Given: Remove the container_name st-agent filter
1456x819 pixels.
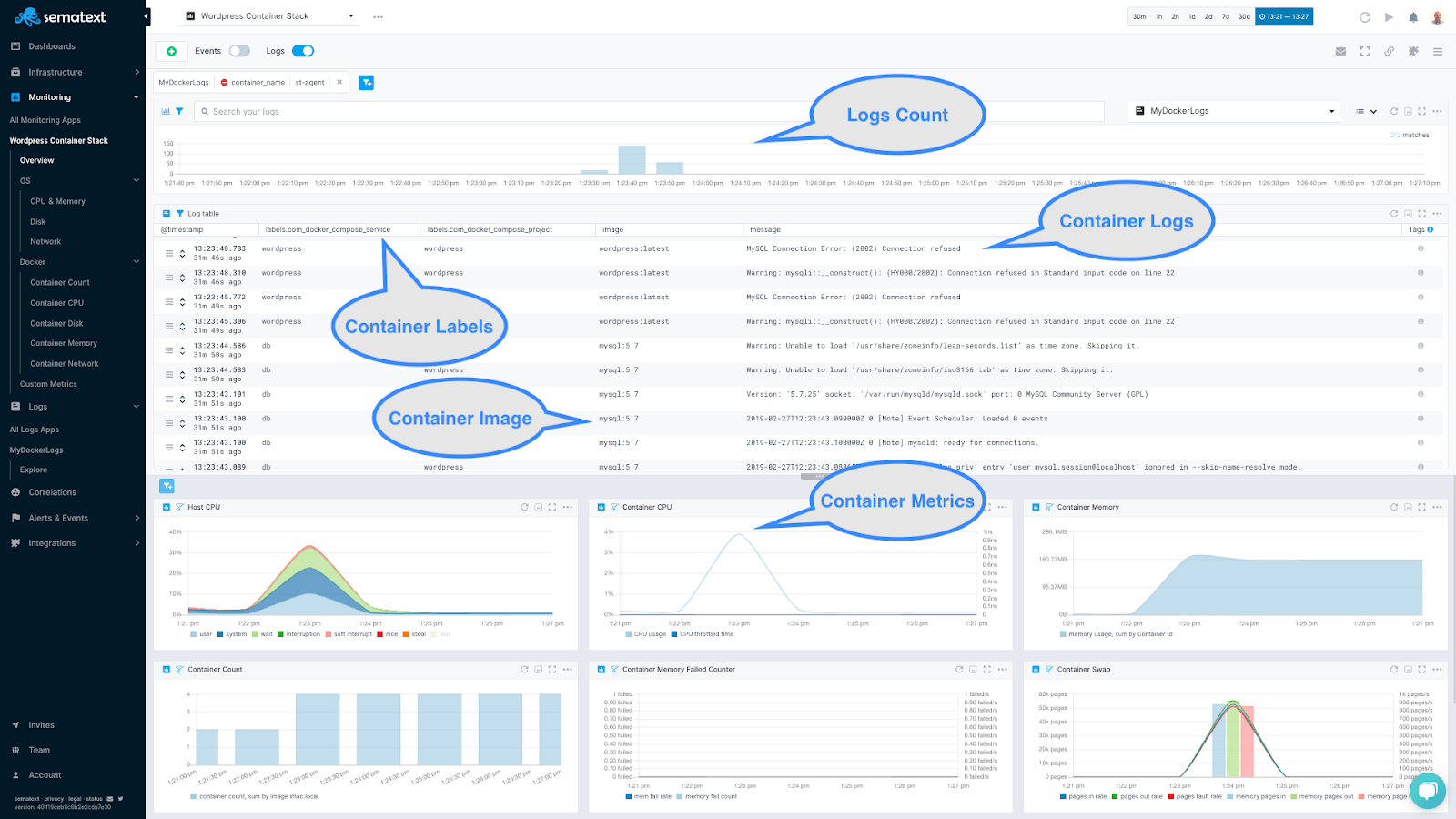Looking at the screenshot, I should click(339, 82).
